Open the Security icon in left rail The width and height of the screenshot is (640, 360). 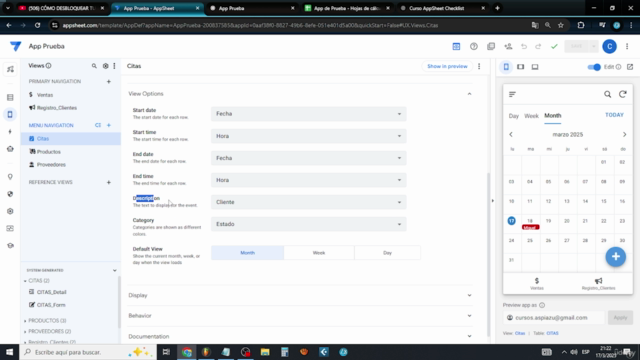(x=10, y=194)
